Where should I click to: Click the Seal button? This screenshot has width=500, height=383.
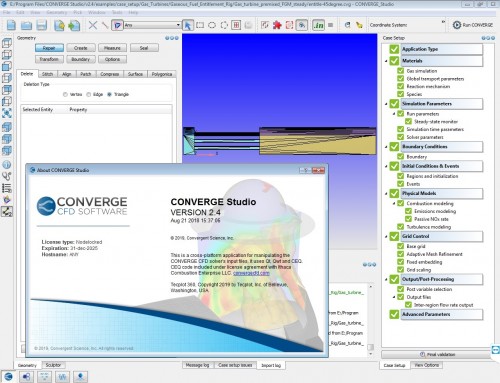point(144,48)
